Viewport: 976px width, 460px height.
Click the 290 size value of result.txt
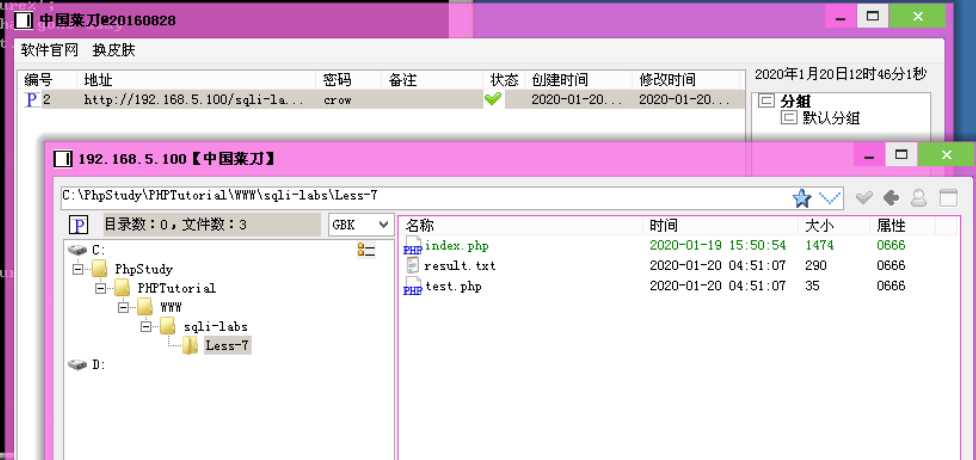point(816,266)
